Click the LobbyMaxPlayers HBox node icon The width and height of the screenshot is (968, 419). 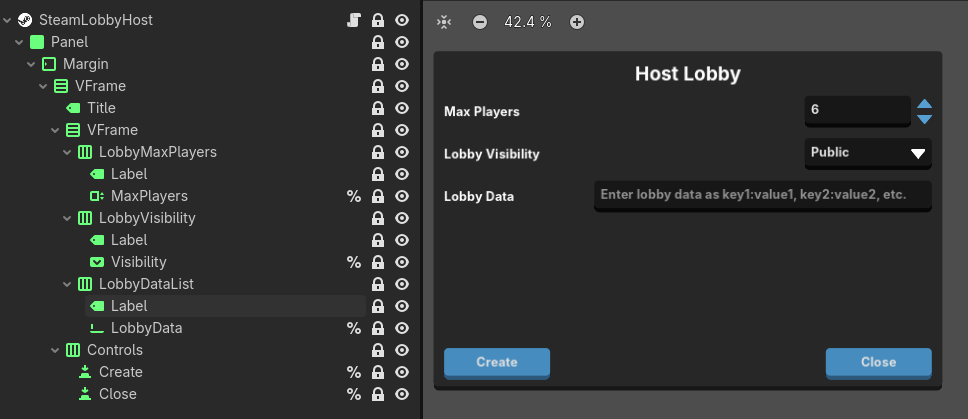click(85, 152)
